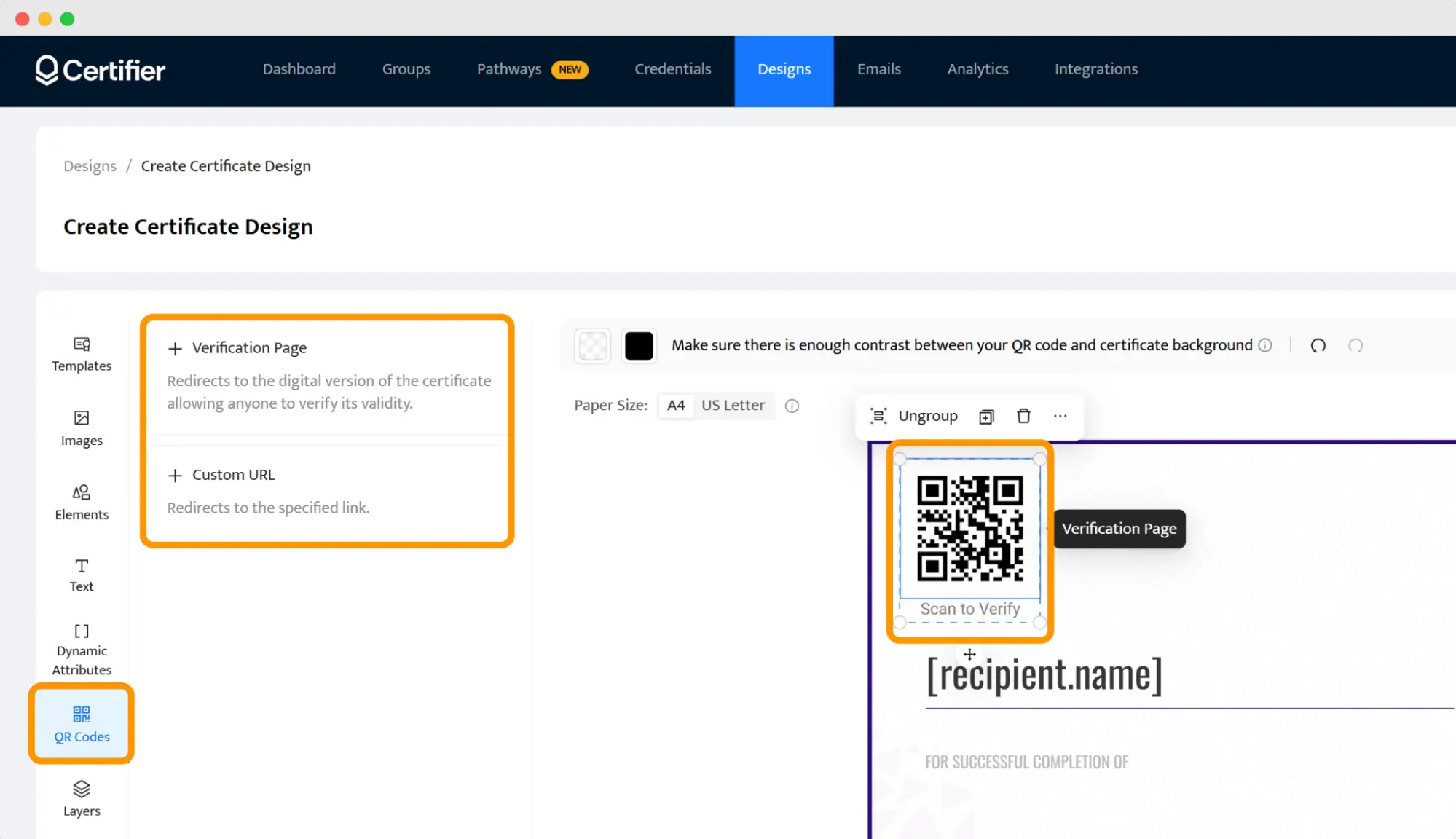Open the Templates sidebar panel
1456x839 pixels.
[82, 354]
